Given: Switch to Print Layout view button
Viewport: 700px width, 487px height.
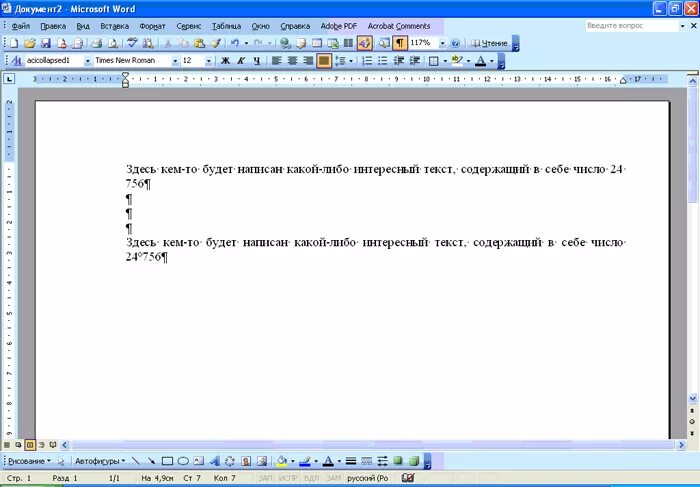Looking at the screenshot, I should (x=30, y=445).
